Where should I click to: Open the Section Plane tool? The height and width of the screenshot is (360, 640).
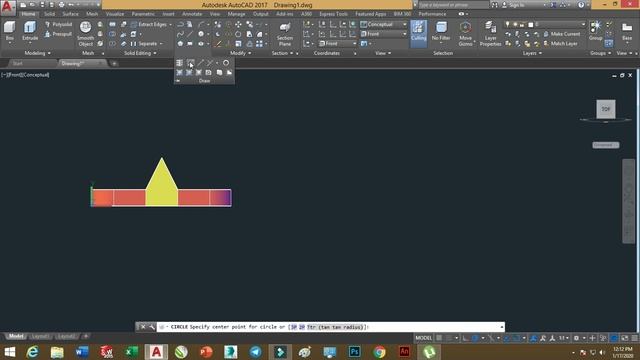[285, 34]
